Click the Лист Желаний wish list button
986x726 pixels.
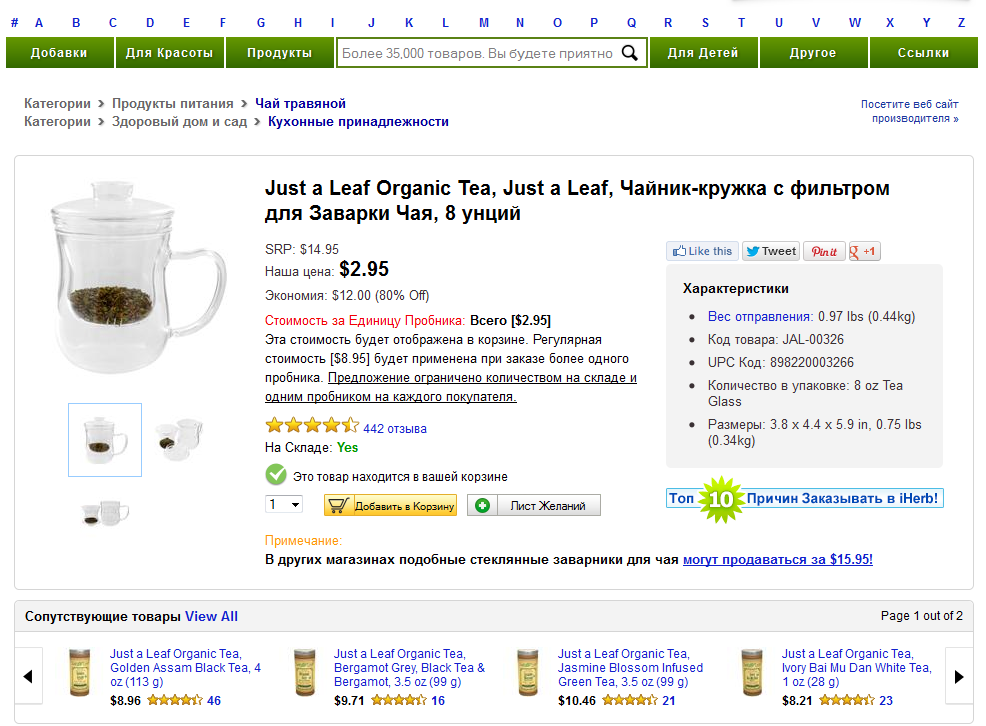(534, 506)
